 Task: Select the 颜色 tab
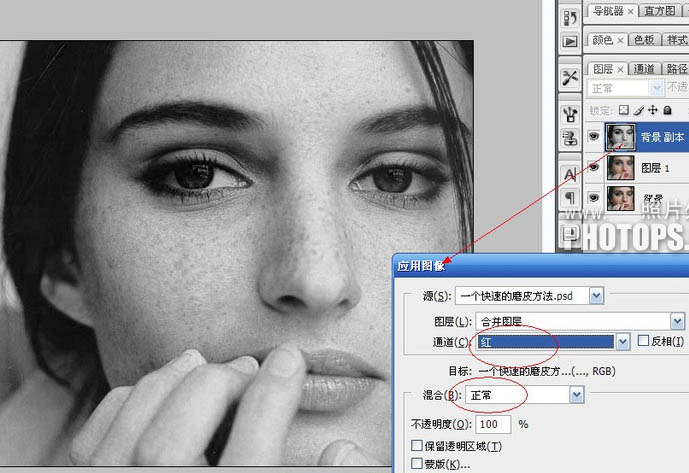pyautogui.click(x=602, y=40)
